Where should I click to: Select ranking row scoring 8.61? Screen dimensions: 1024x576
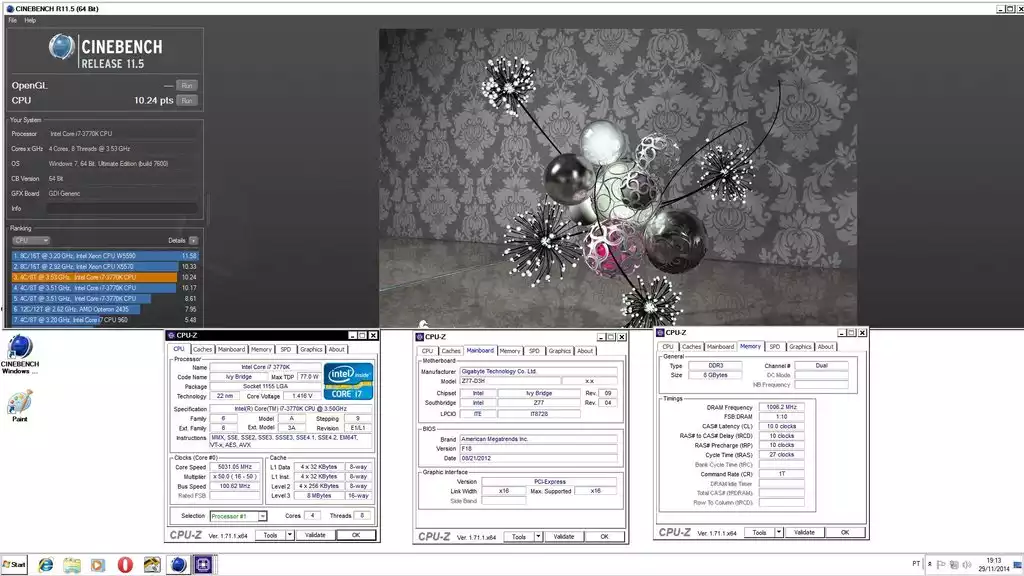click(105, 298)
